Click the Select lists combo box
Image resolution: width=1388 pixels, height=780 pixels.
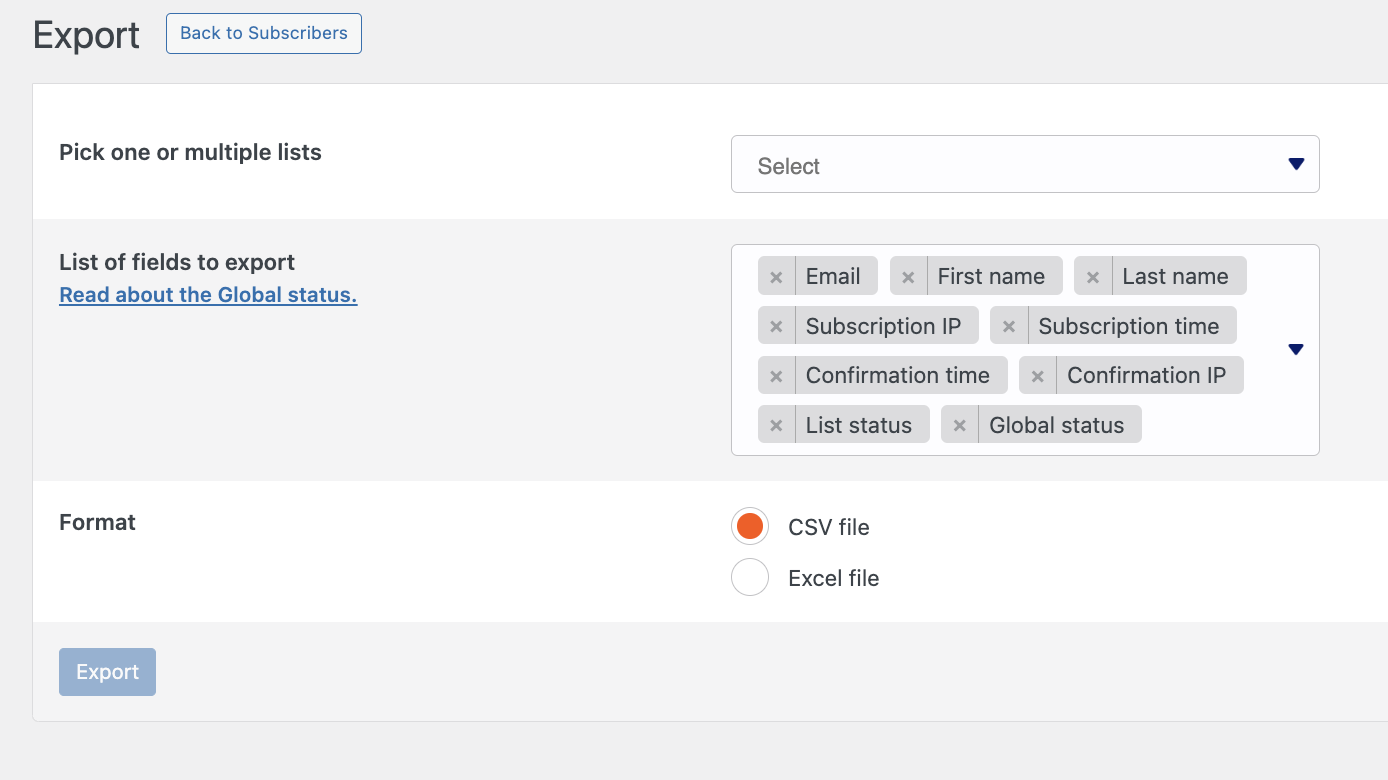pos(1000,165)
